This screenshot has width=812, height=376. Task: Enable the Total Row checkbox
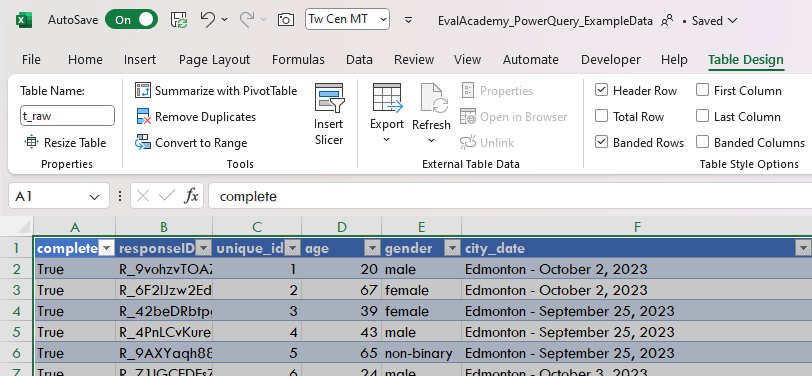[x=601, y=116]
